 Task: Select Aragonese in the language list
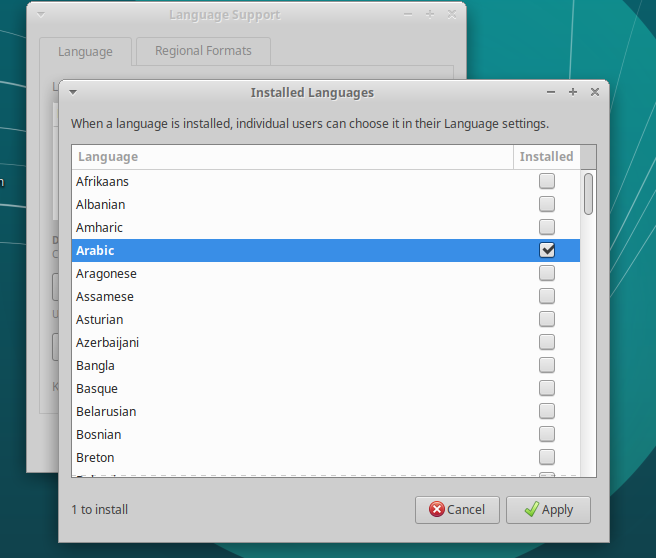pos(107,273)
